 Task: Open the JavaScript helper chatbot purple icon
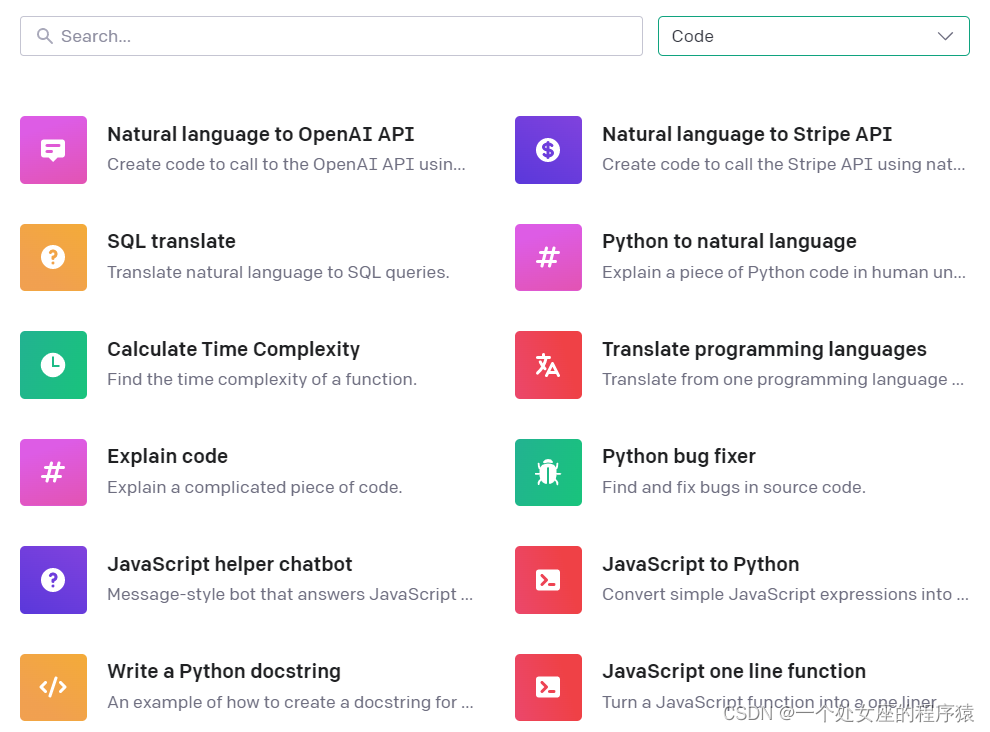click(x=53, y=580)
